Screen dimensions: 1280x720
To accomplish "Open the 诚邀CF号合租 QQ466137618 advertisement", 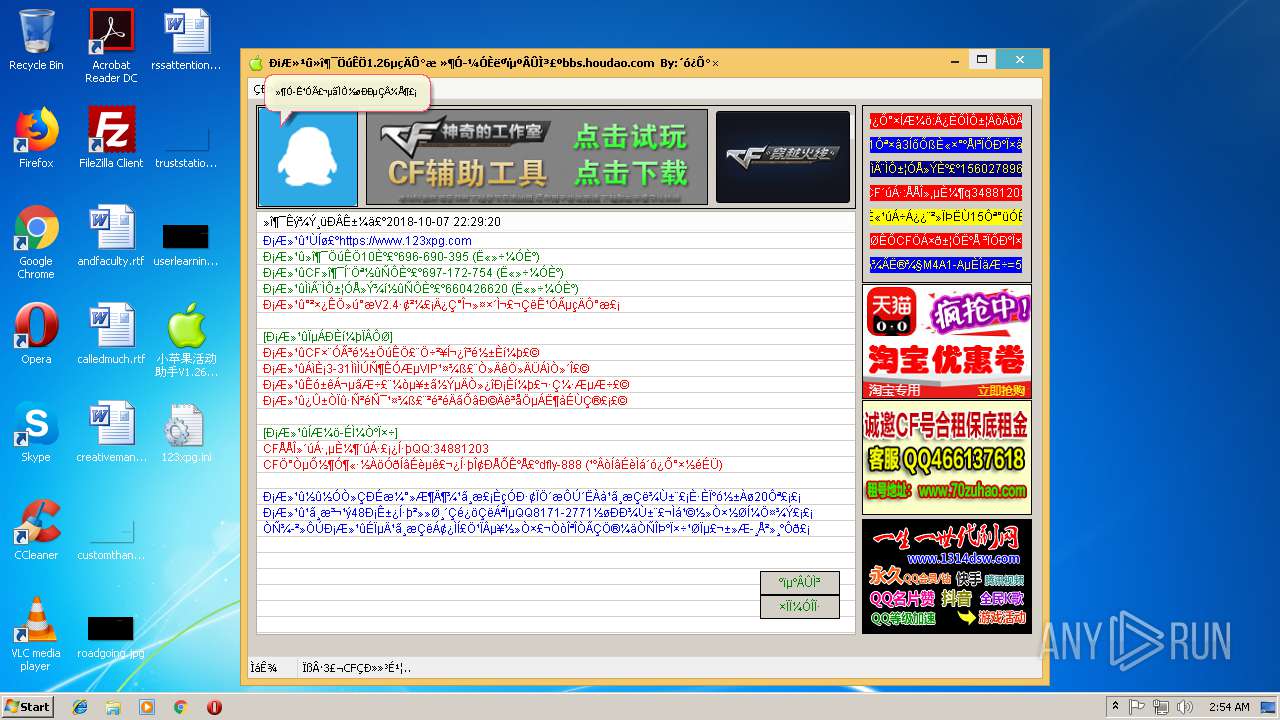I will tap(947, 458).
